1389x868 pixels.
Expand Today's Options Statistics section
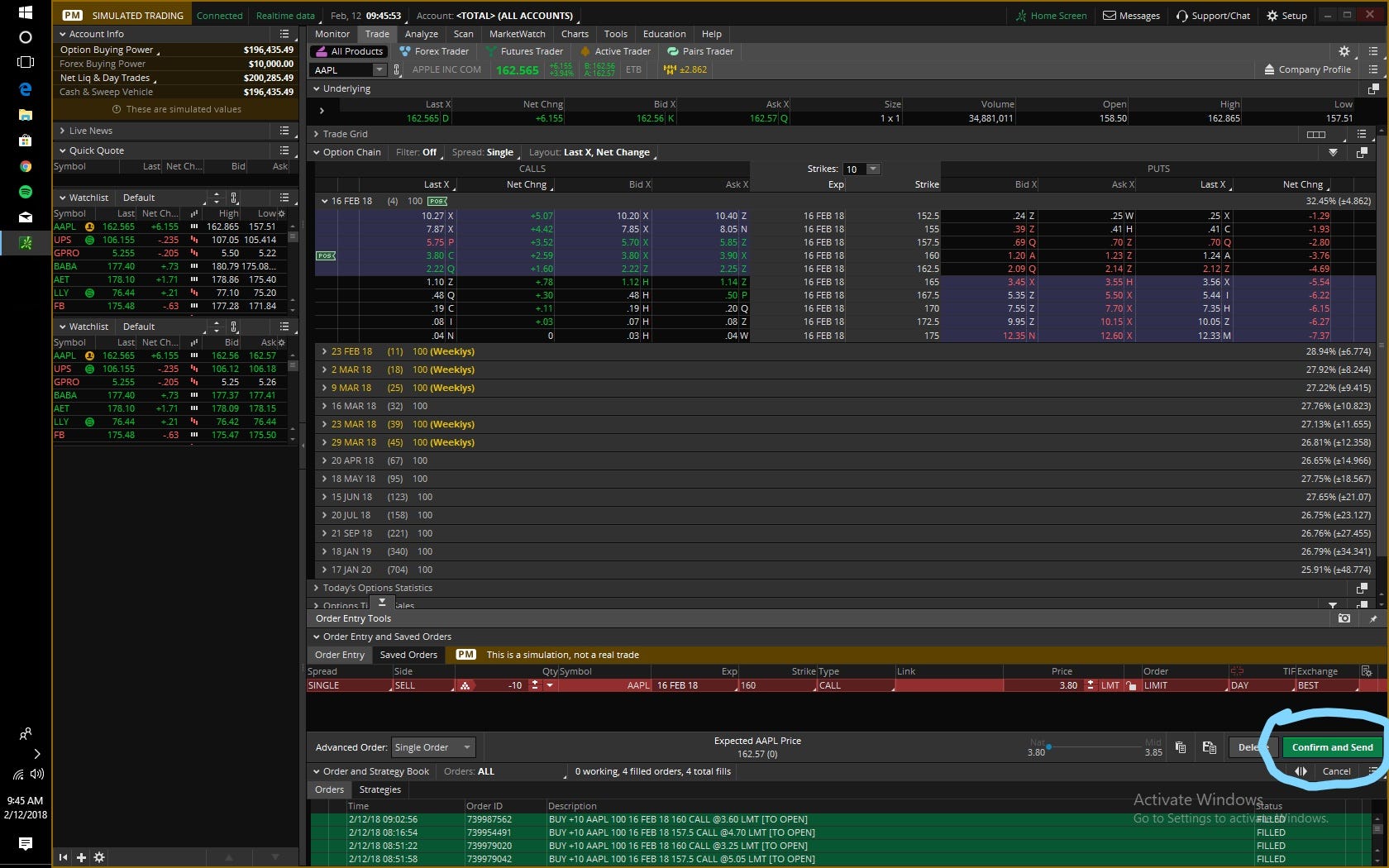tap(317, 588)
